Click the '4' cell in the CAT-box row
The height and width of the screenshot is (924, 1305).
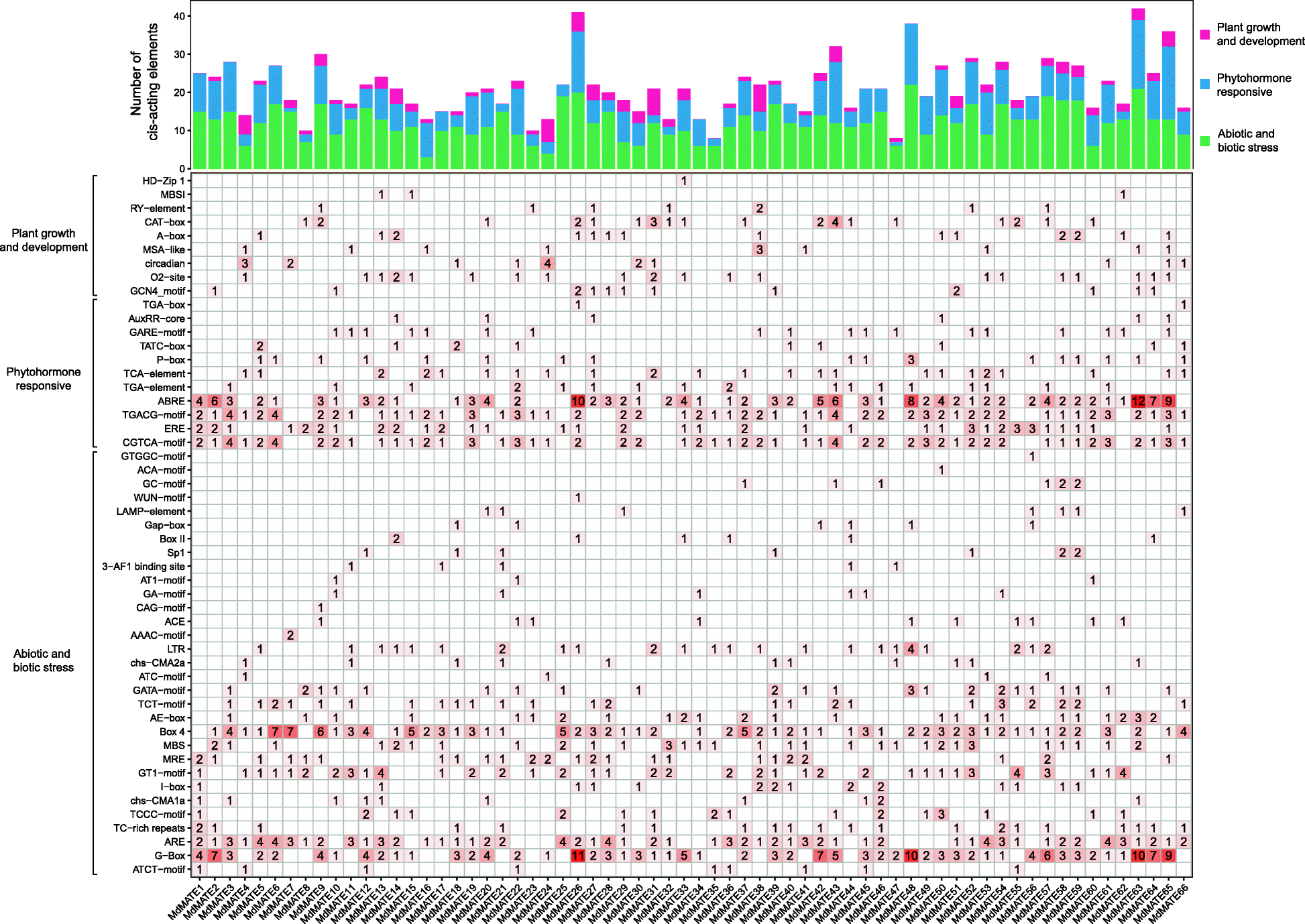[835, 222]
